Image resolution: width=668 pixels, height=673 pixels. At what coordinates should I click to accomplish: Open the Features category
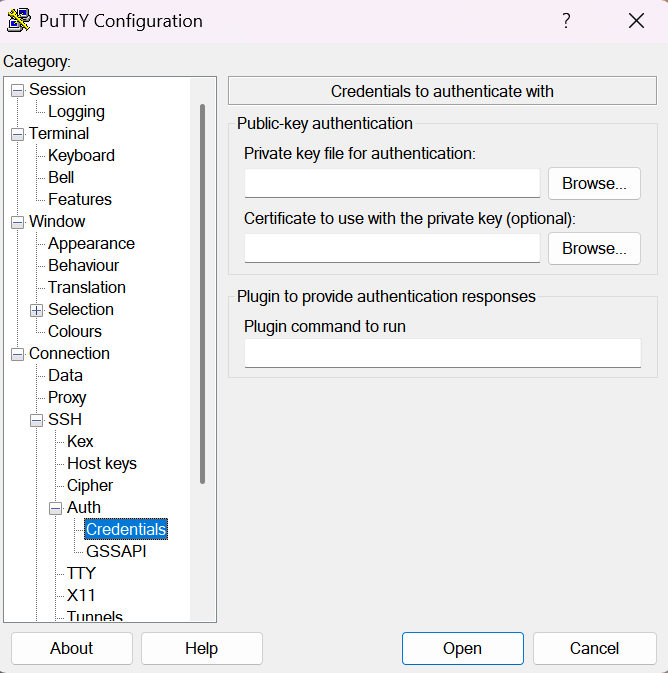click(x=80, y=199)
